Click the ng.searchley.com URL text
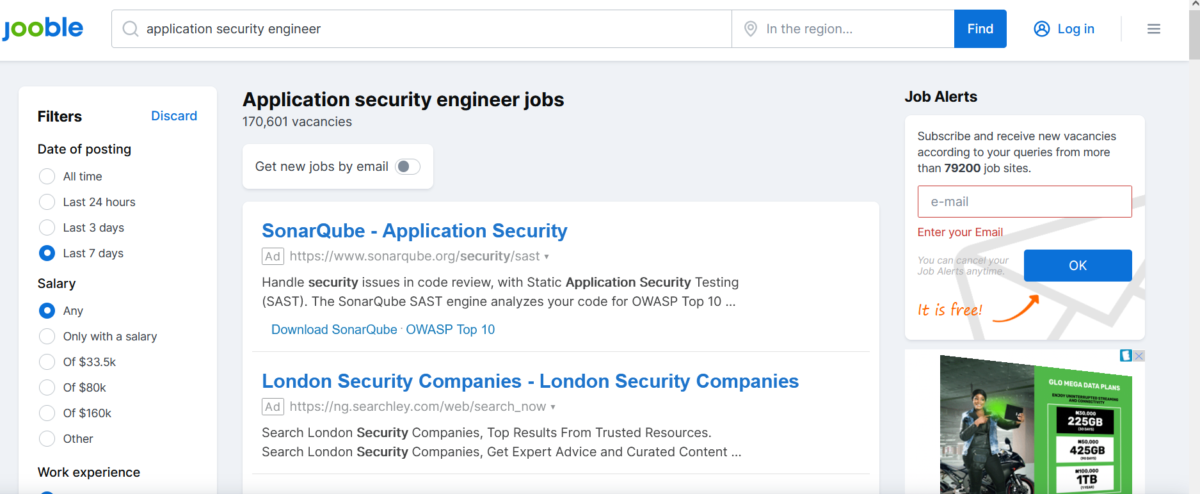The width and height of the screenshot is (1200, 494). click(417, 407)
